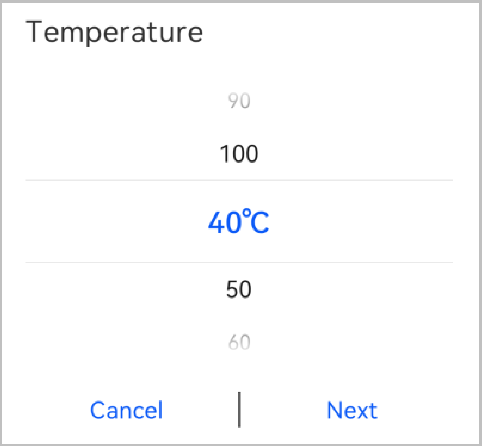The width and height of the screenshot is (482, 446).
Task: Click the upper separator line above 40°C
Action: (x=239, y=180)
